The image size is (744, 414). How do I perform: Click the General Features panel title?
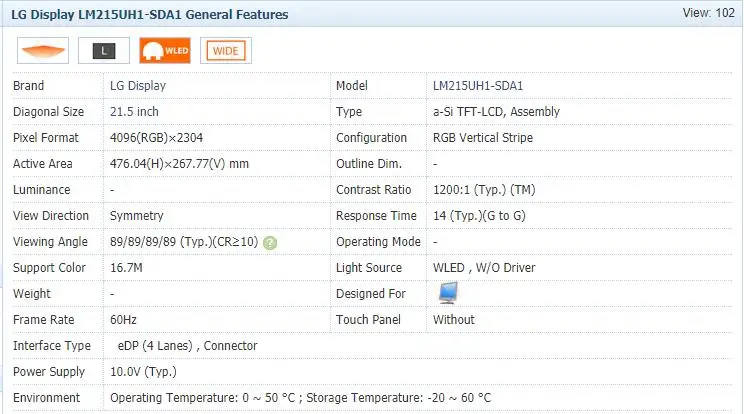[x=150, y=15]
